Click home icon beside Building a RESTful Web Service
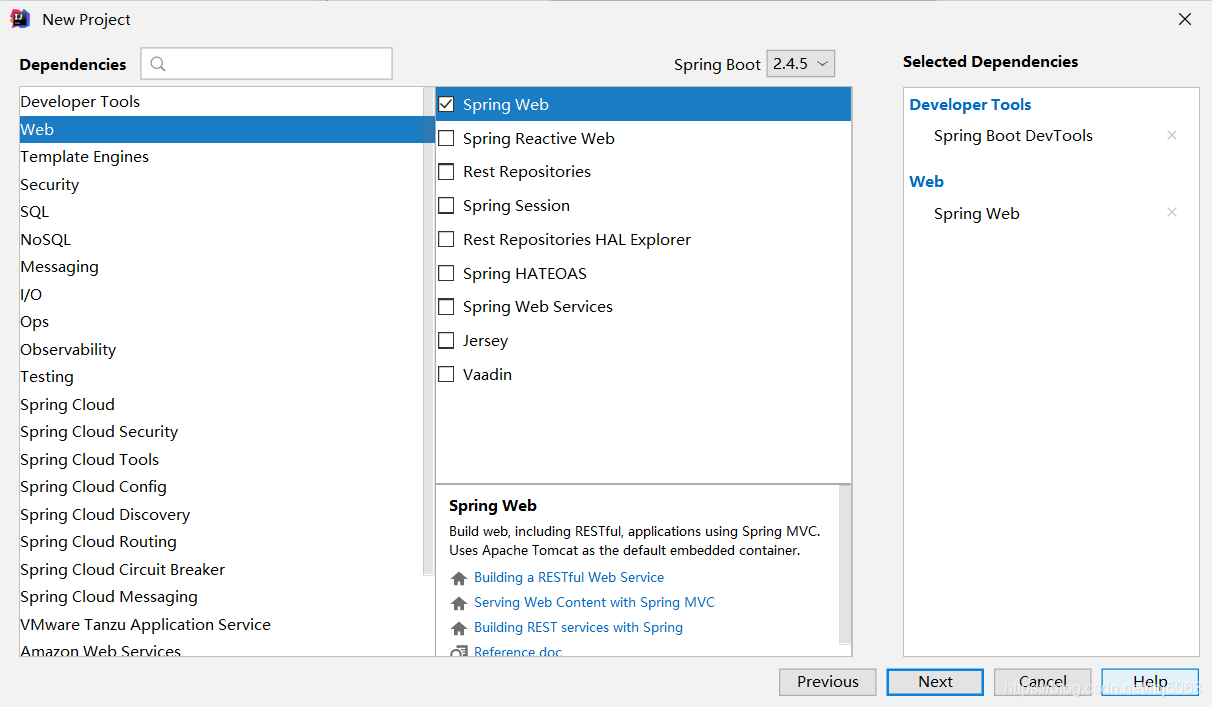1212x707 pixels. [x=459, y=578]
